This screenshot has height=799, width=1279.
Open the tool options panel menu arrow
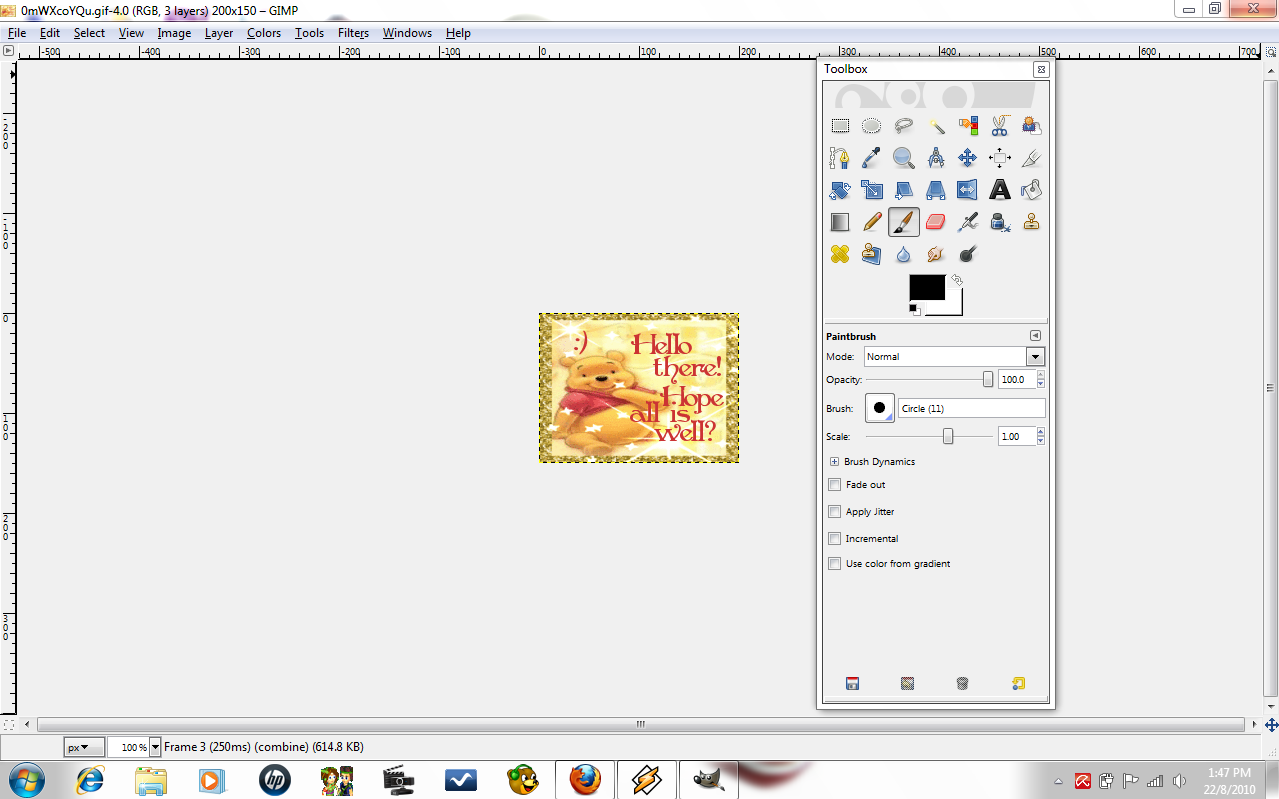click(1035, 336)
